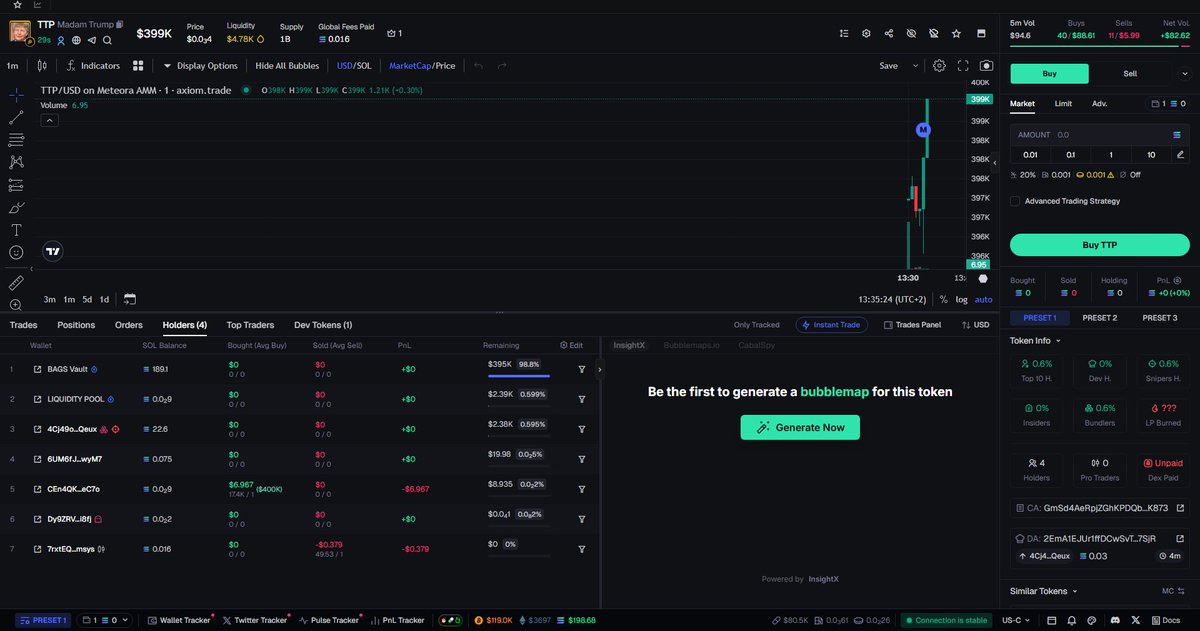This screenshot has width=1200, height=631.
Task: Open the candlestick chart style icon
Action: click(x=41, y=66)
